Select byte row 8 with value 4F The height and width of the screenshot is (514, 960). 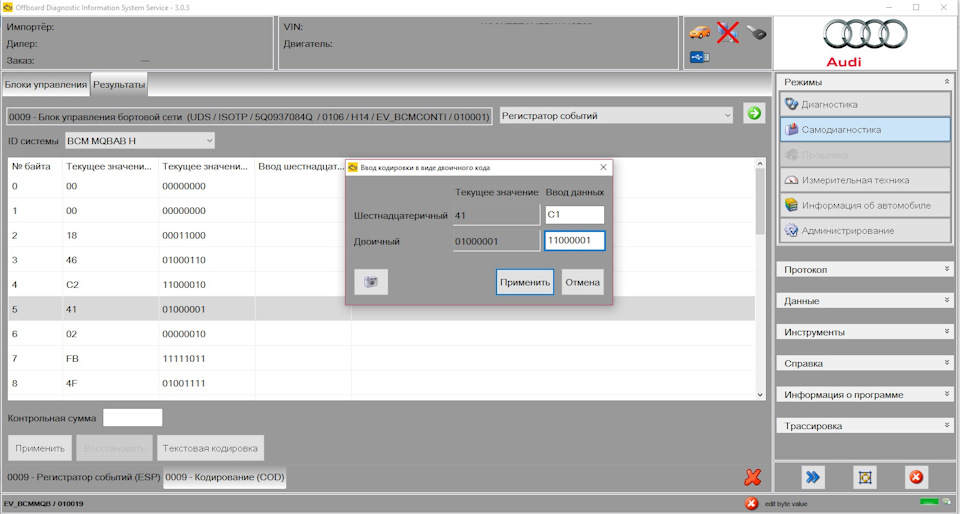point(381,383)
